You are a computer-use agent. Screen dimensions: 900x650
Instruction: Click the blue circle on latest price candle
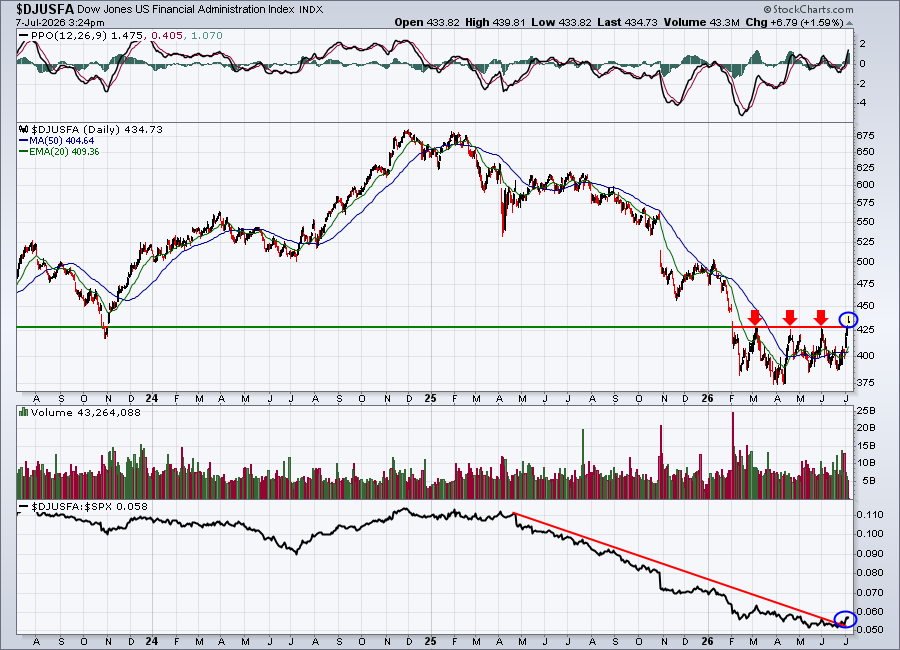click(x=848, y=319)
